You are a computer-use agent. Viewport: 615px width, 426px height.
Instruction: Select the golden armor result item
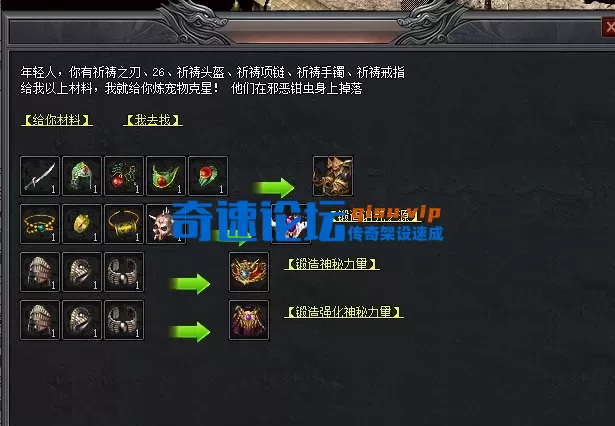pos(333,176)
